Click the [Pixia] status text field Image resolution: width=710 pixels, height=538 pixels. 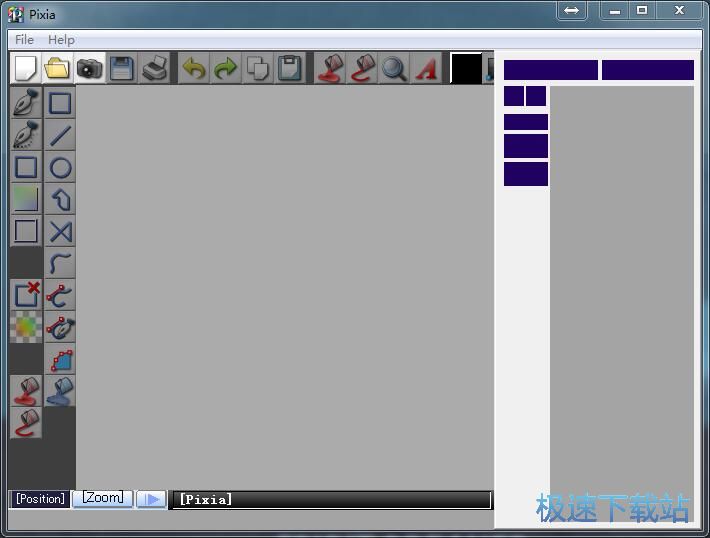click(332, 500)
